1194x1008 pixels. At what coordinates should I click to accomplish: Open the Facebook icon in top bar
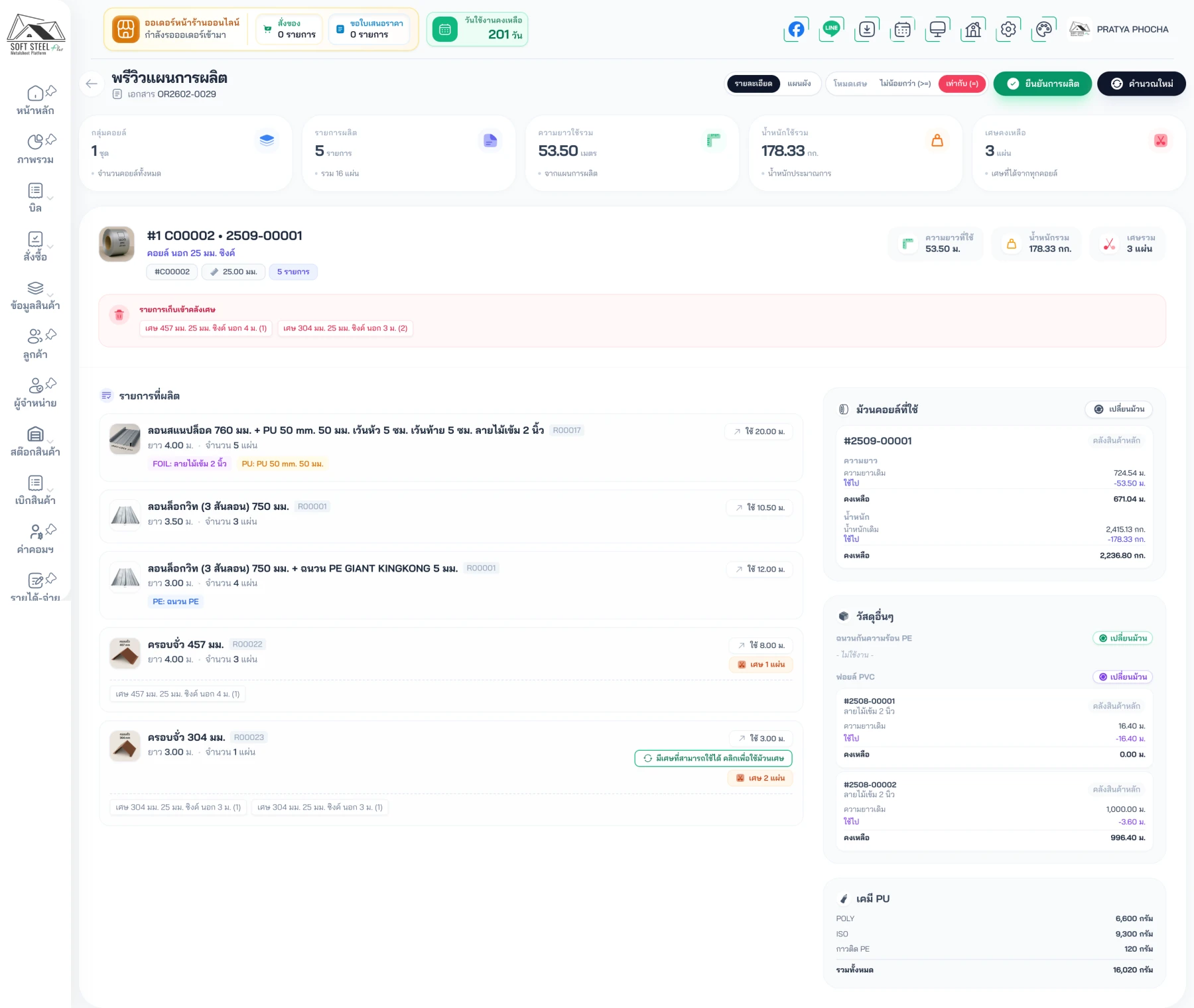pos(796,29)
